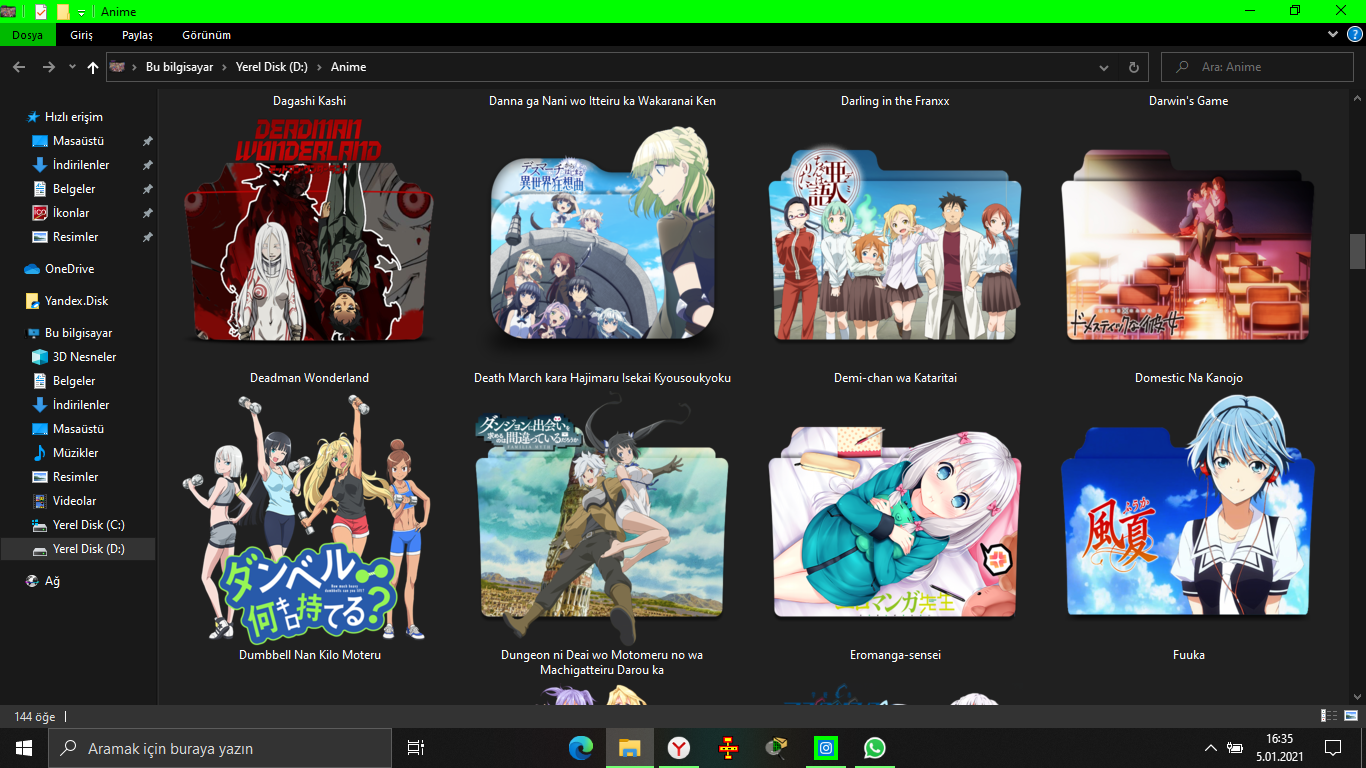Image resolution: width=1366 pixels, height=768 pixels.
Task: Focus the Ara: Anime search box
Action: [1256, 67]
